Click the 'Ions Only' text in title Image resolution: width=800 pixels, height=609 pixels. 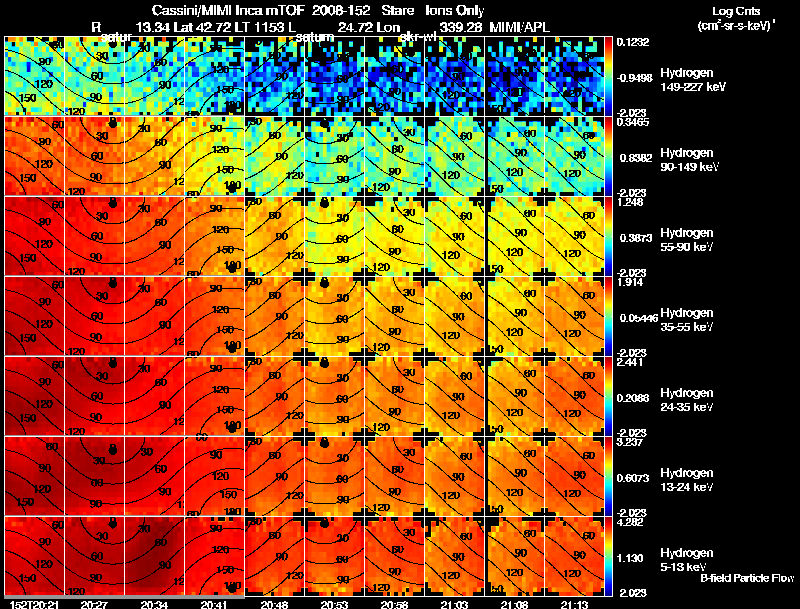(x=455, y=10)
